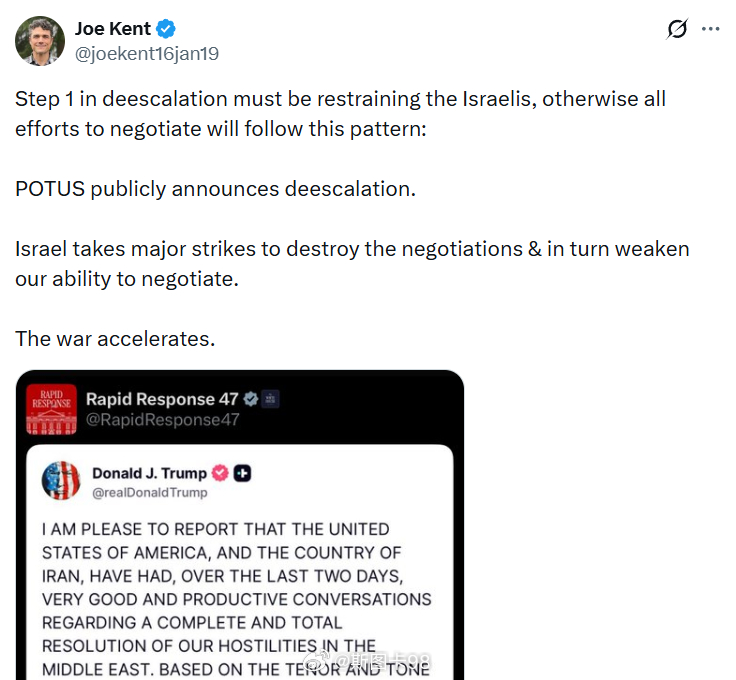Click Joe Kent's blue verified badge

point(167,29)
